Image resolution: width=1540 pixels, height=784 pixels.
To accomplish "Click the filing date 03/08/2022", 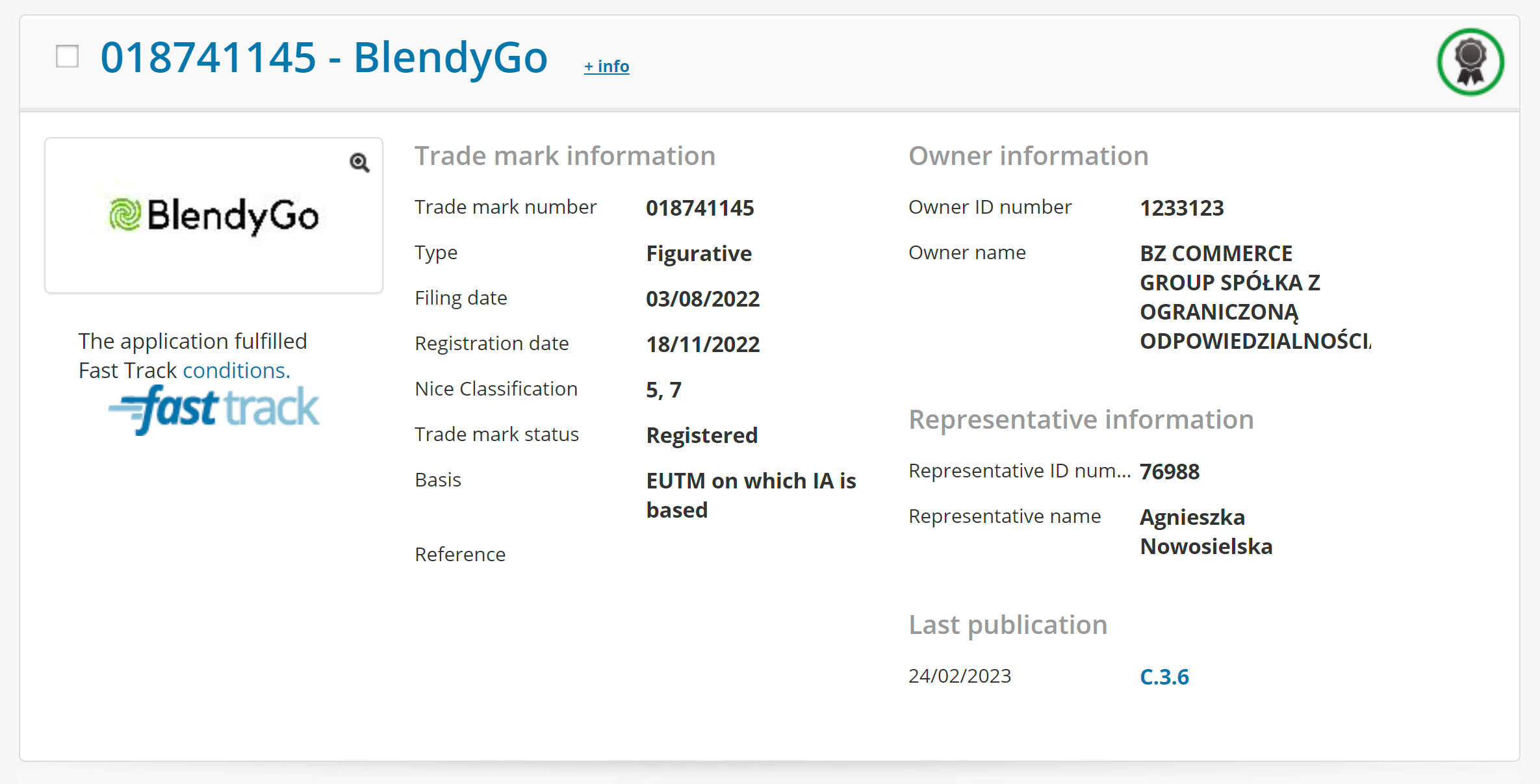I will pos(702,299).
